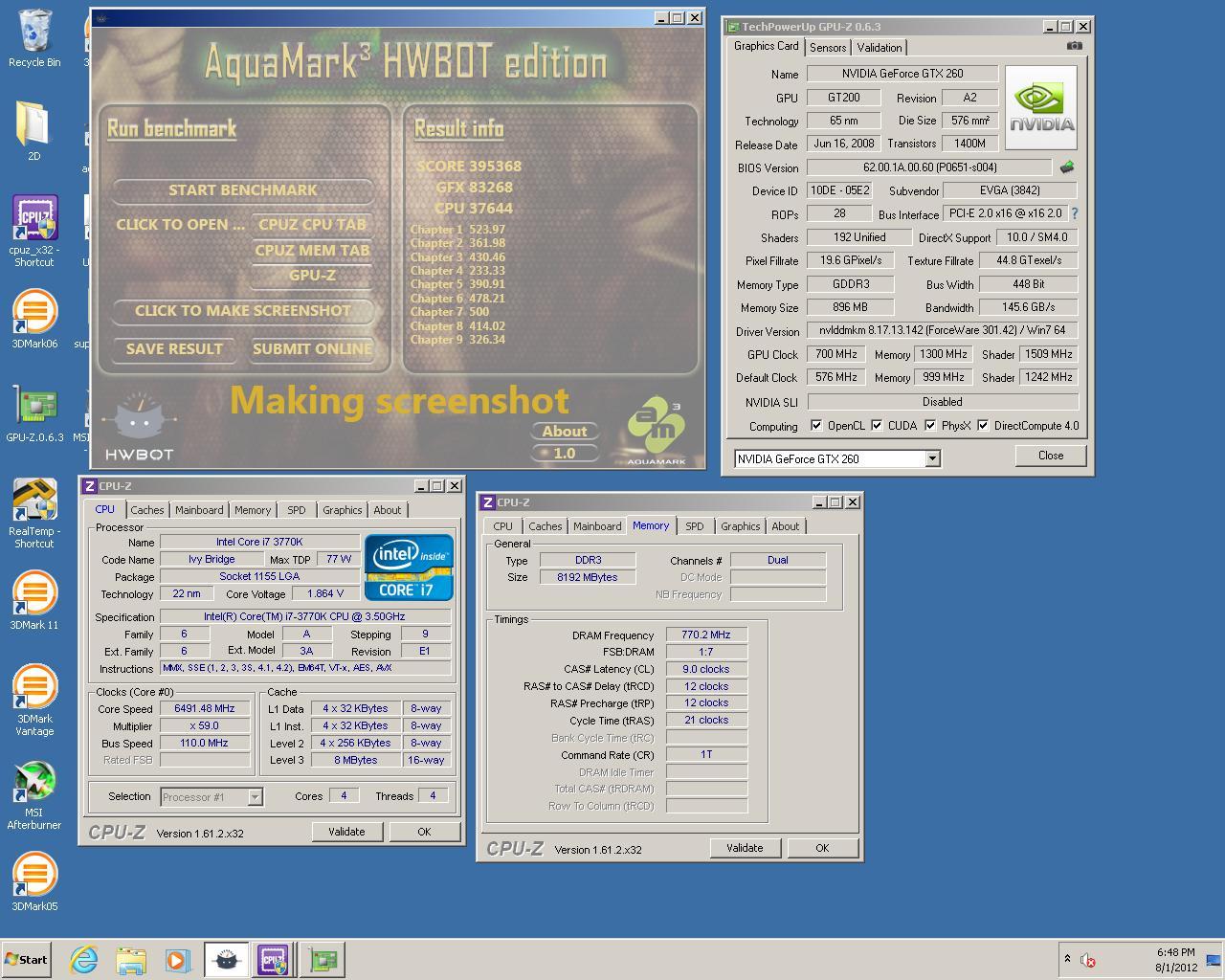Toggle the PhysX checkbox in GPU-Z
This screenshot has width=1225, height=980.
(930, 426)
